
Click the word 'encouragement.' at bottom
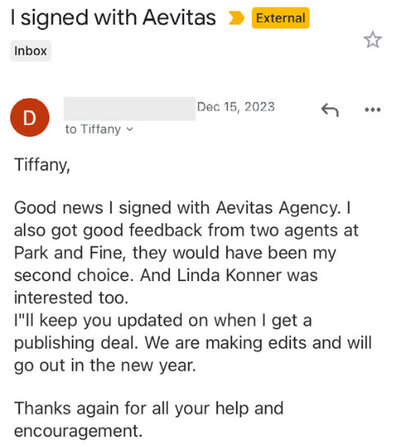point(78,431)
